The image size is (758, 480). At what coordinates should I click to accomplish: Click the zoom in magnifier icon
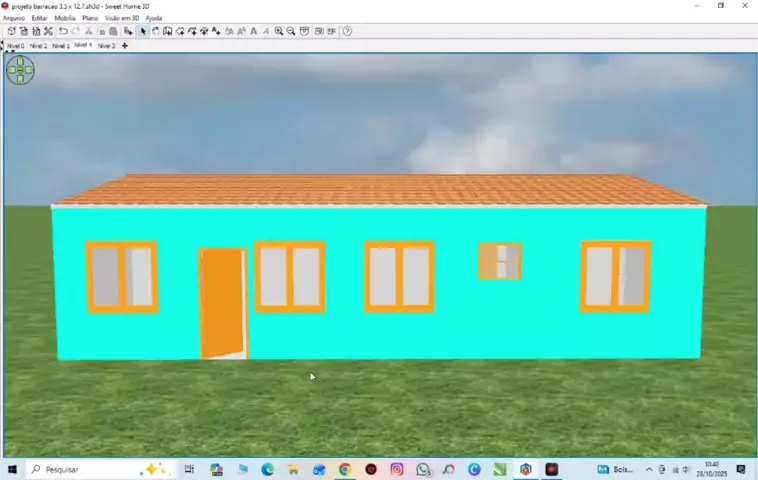(x=279, y=31)
